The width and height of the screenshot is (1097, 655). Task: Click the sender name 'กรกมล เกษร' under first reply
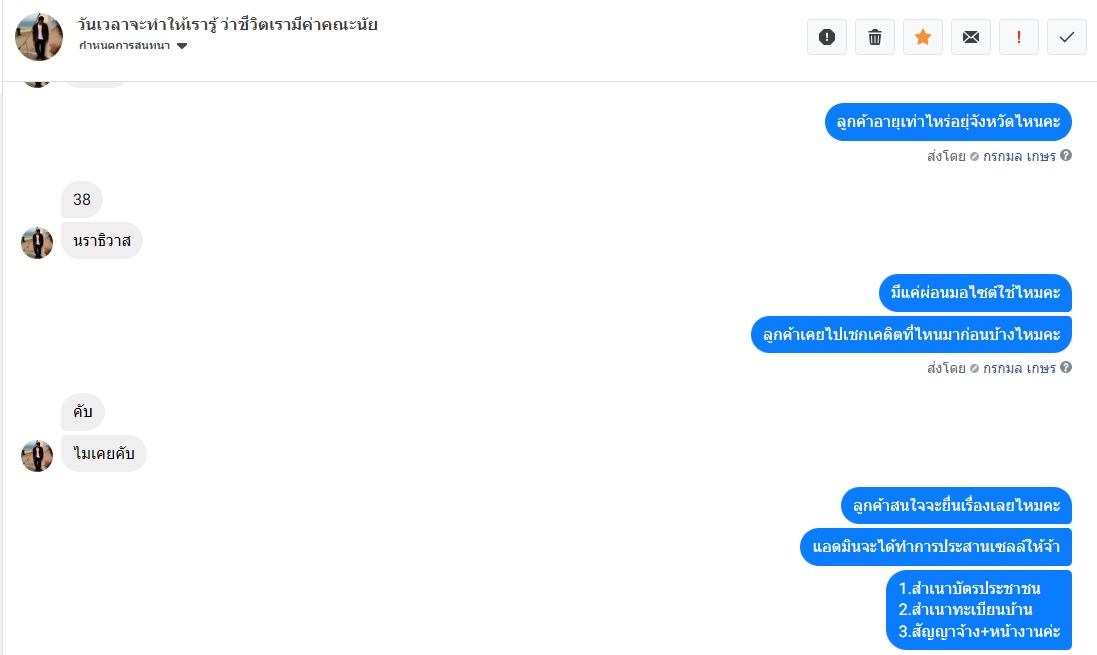(1019, 156)
